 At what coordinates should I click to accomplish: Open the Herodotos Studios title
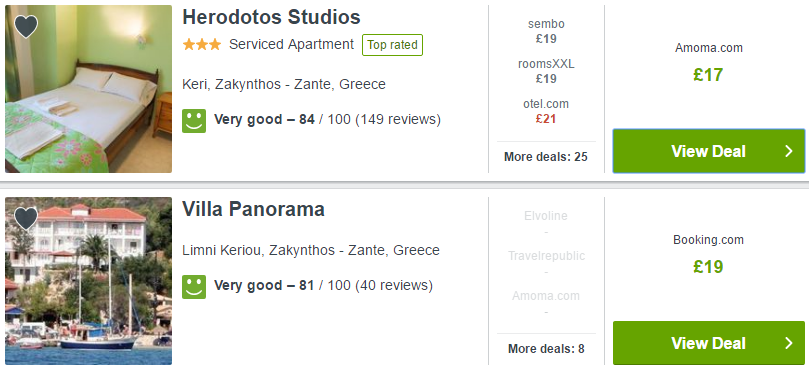point(271,17)
